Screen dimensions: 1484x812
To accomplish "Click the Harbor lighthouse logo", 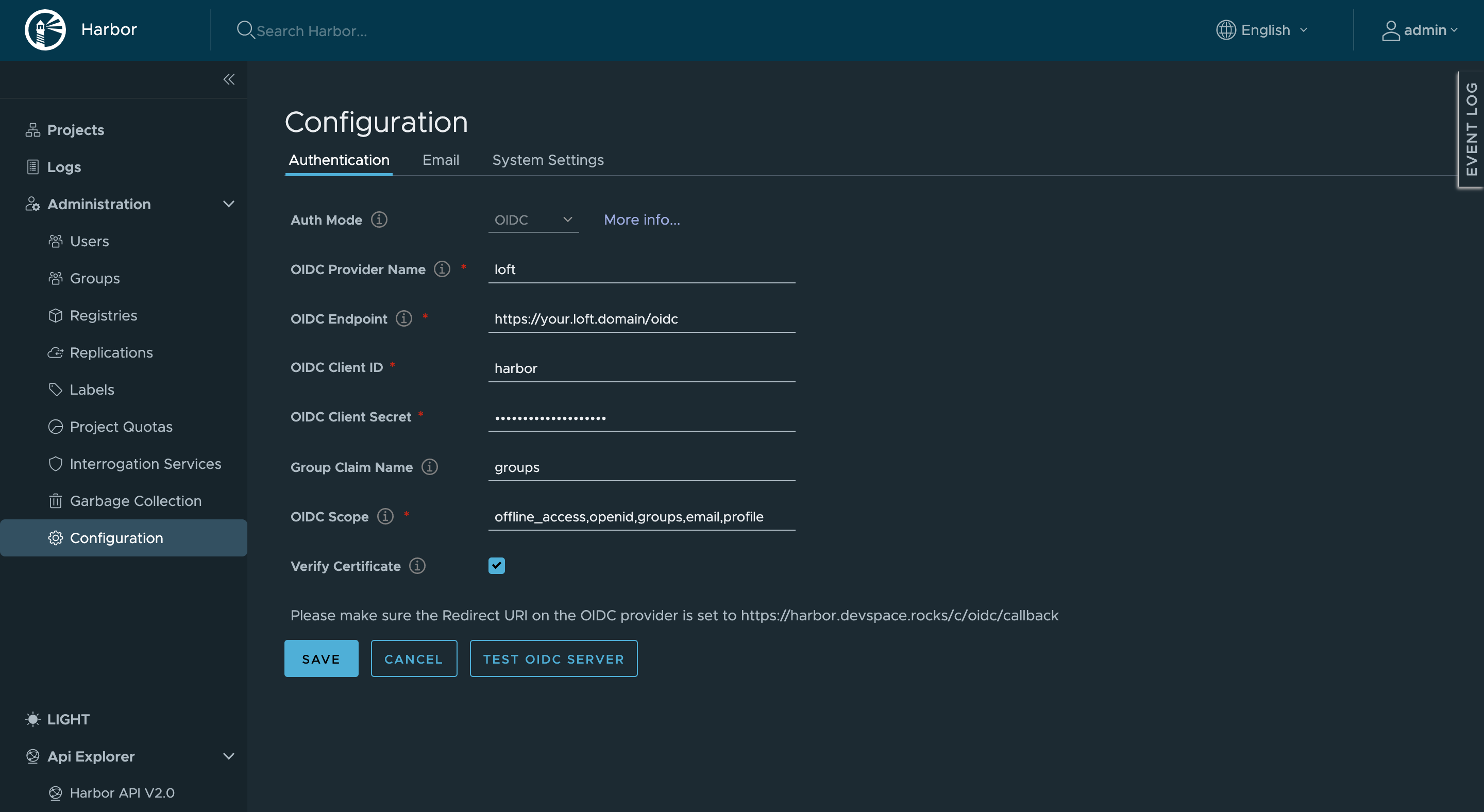I will 45,30.
